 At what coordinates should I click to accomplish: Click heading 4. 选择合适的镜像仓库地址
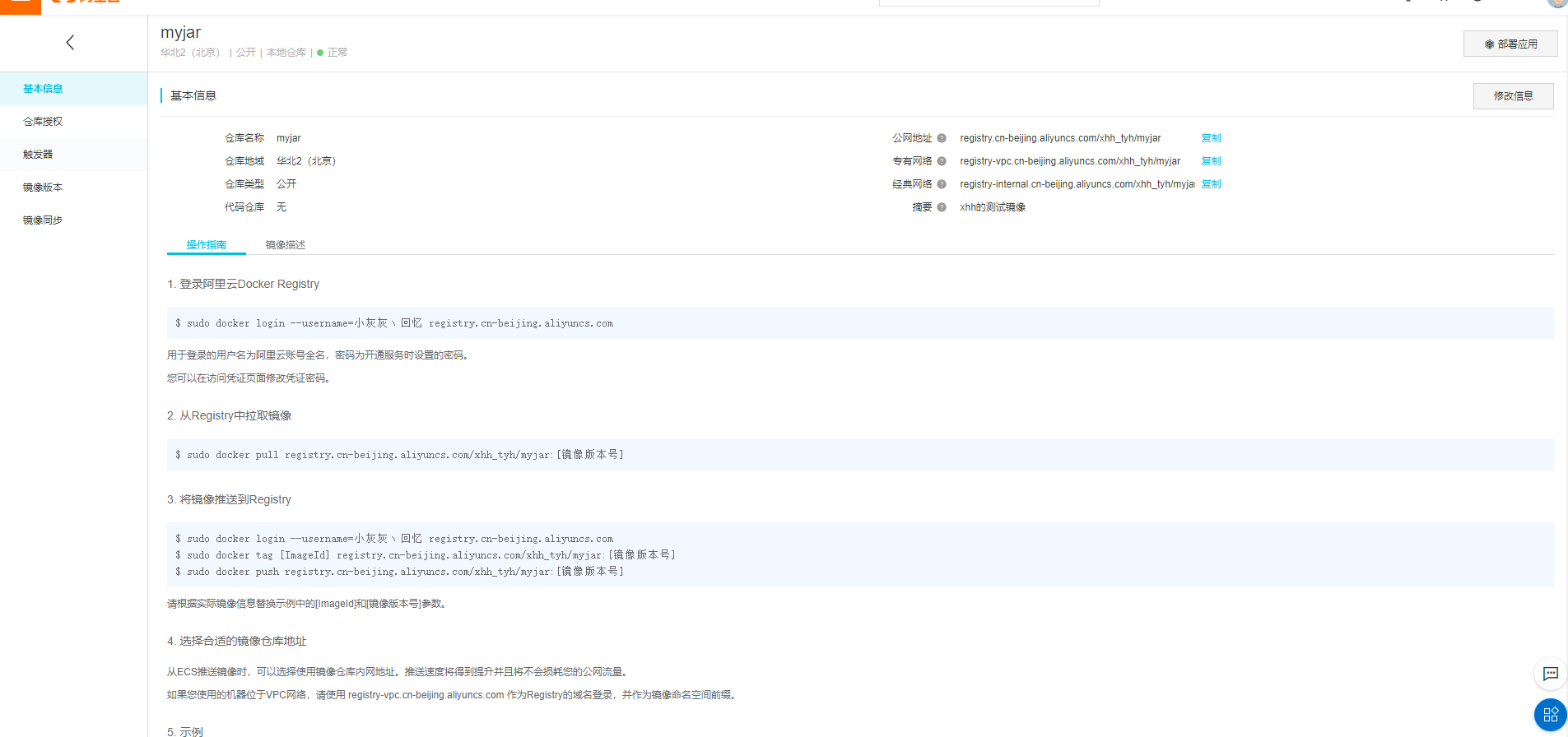237,641
